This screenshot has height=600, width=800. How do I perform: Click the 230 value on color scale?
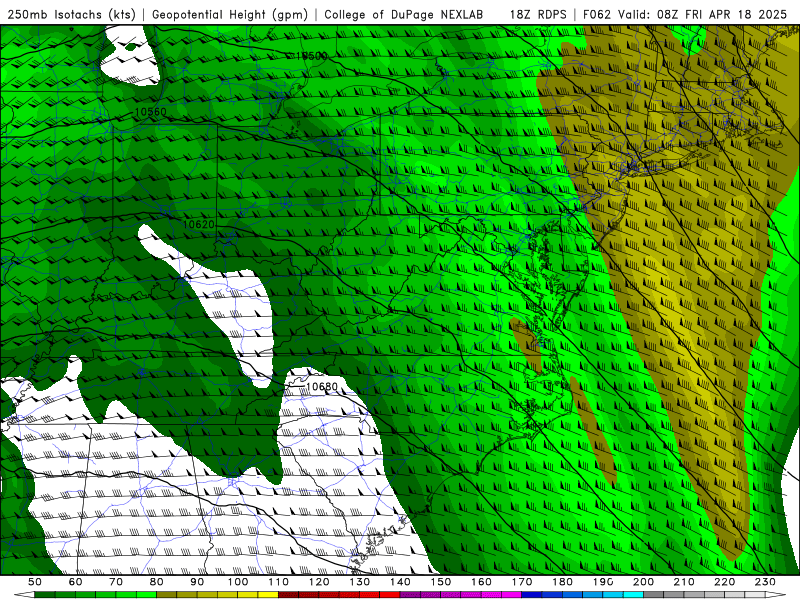[x=765, y=582]
